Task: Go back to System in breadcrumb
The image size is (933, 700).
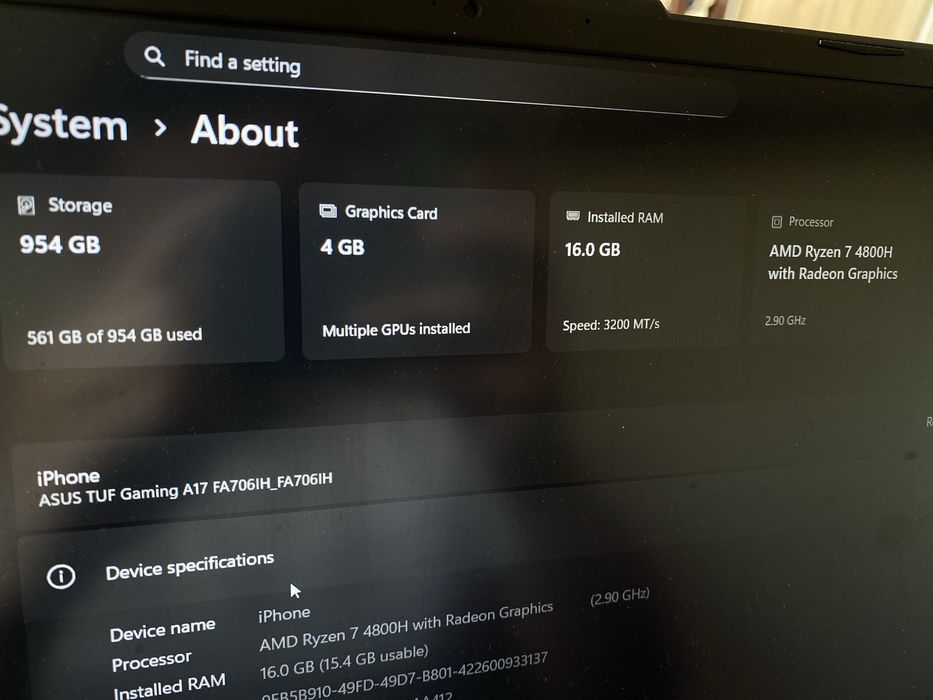Action: [x=63, y=124]
